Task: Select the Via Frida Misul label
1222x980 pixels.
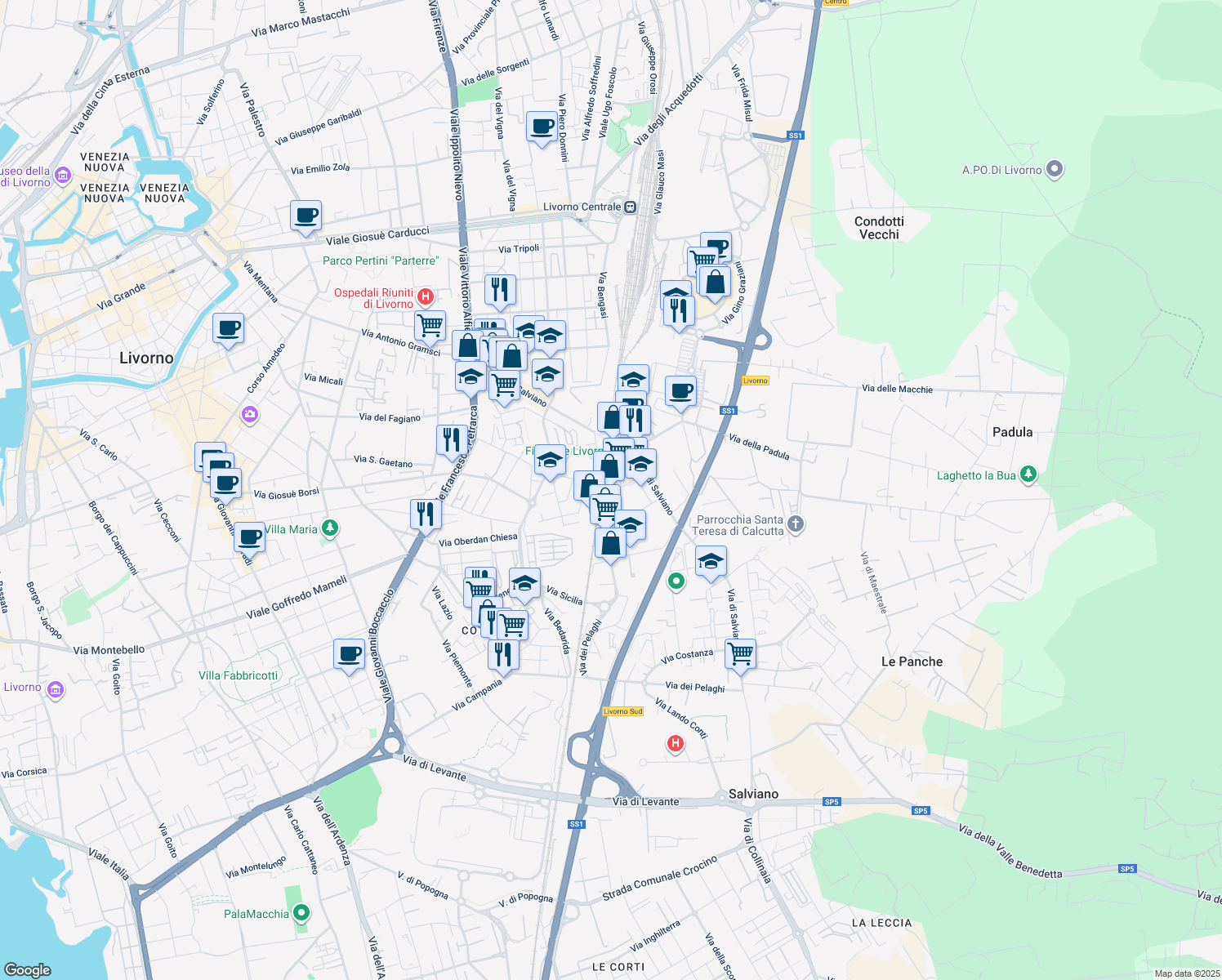Action: (x=742, y=93)
